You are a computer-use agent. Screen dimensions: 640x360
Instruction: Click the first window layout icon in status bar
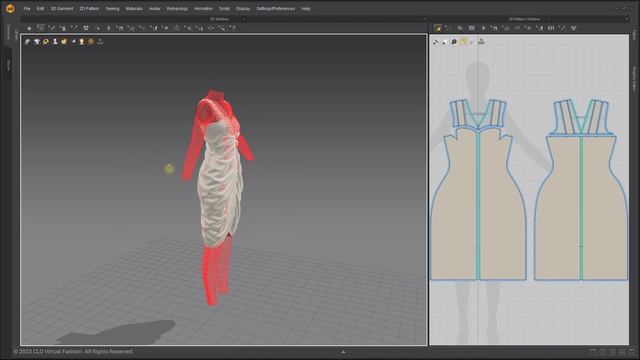pos(593,352)
